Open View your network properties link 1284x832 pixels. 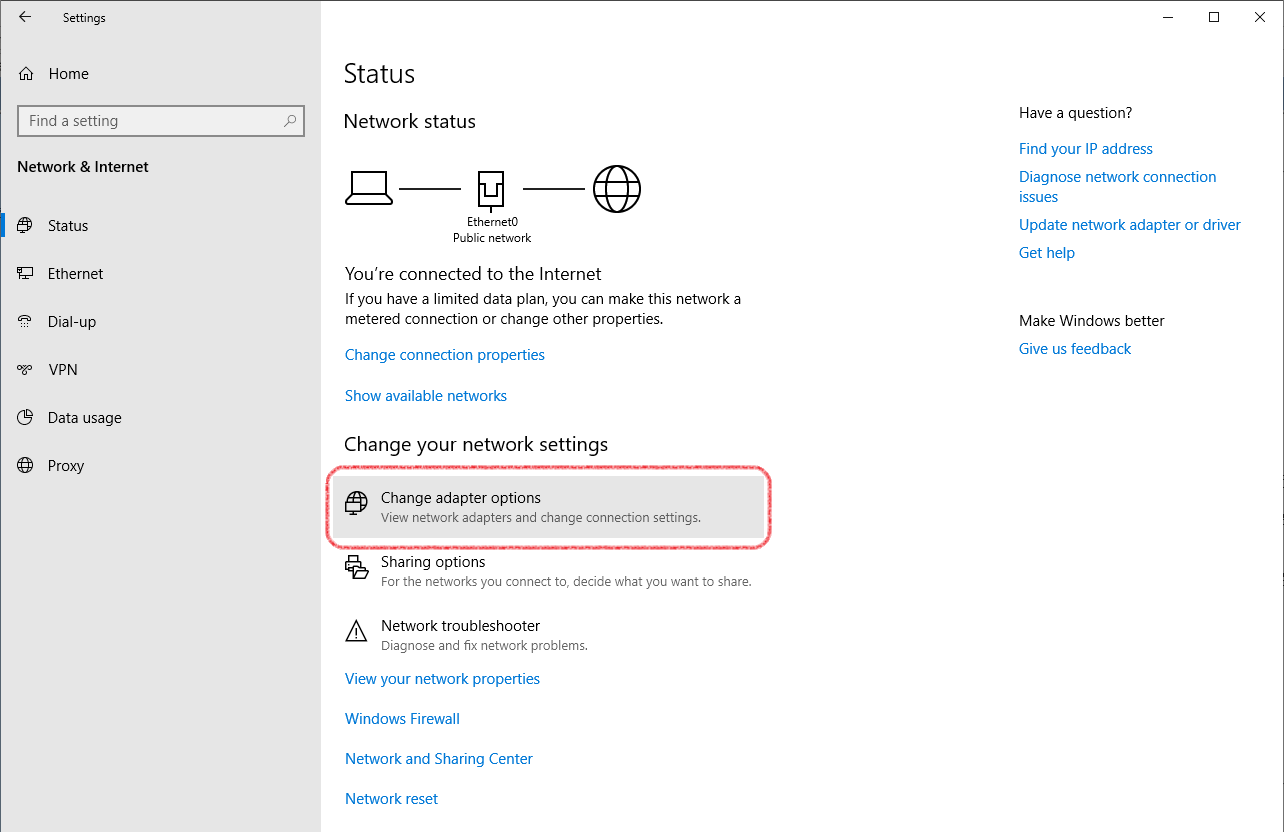pos(442,679)
